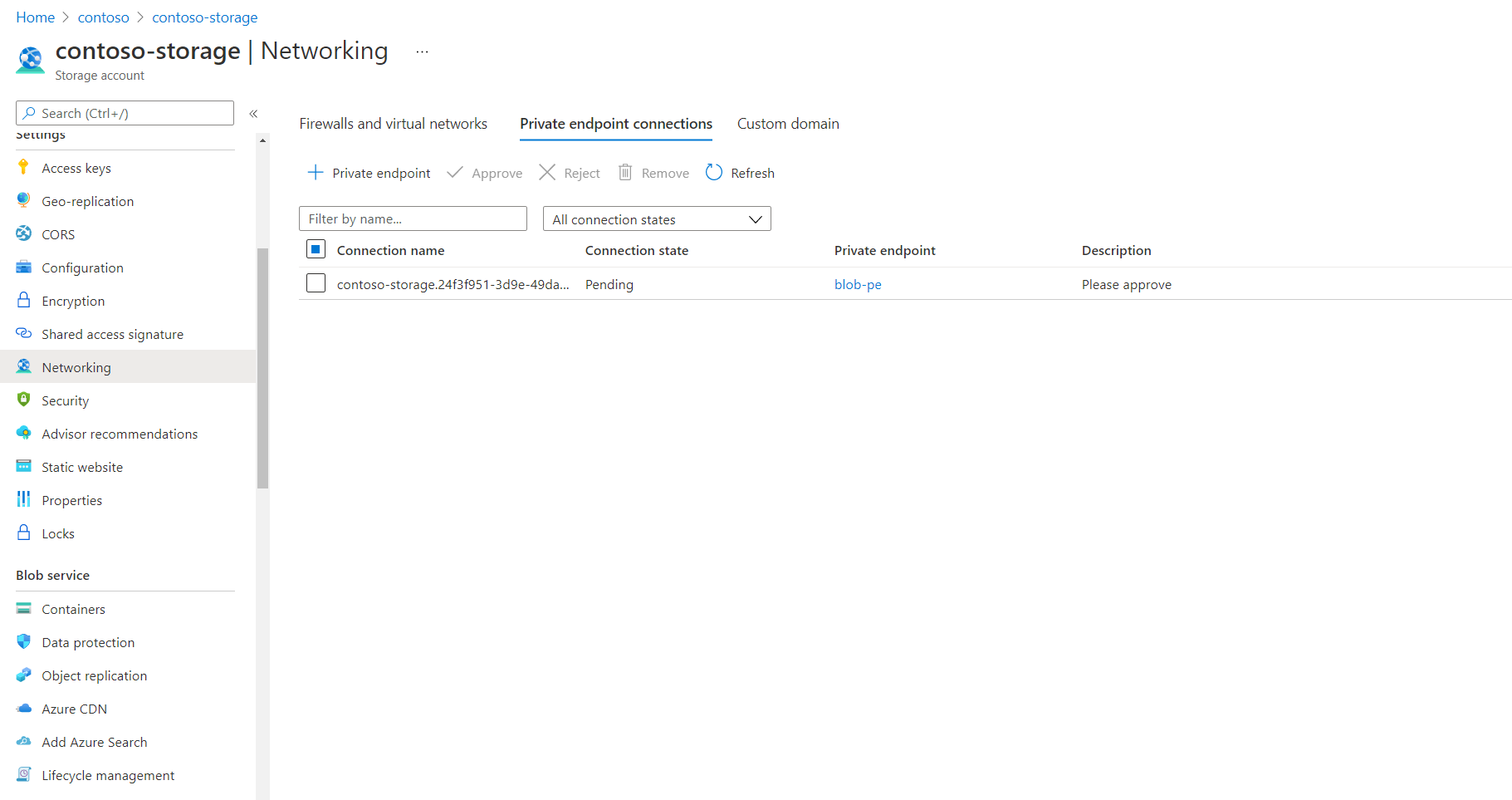1512x800 pixels.
Task: Click the plus icon for Private endpoint
Action: [x=316, y=173]
